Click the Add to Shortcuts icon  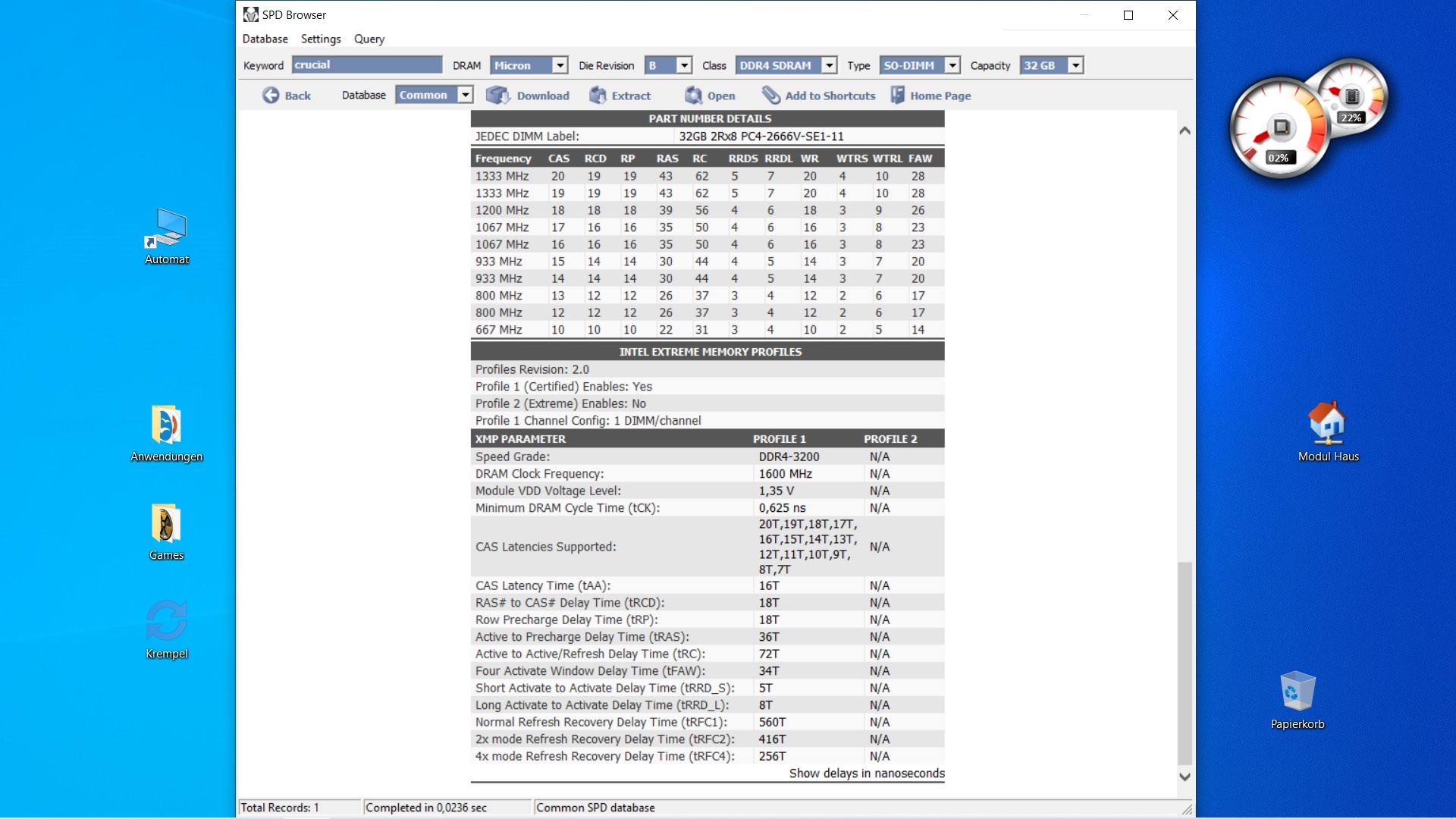tap(771, 96)
